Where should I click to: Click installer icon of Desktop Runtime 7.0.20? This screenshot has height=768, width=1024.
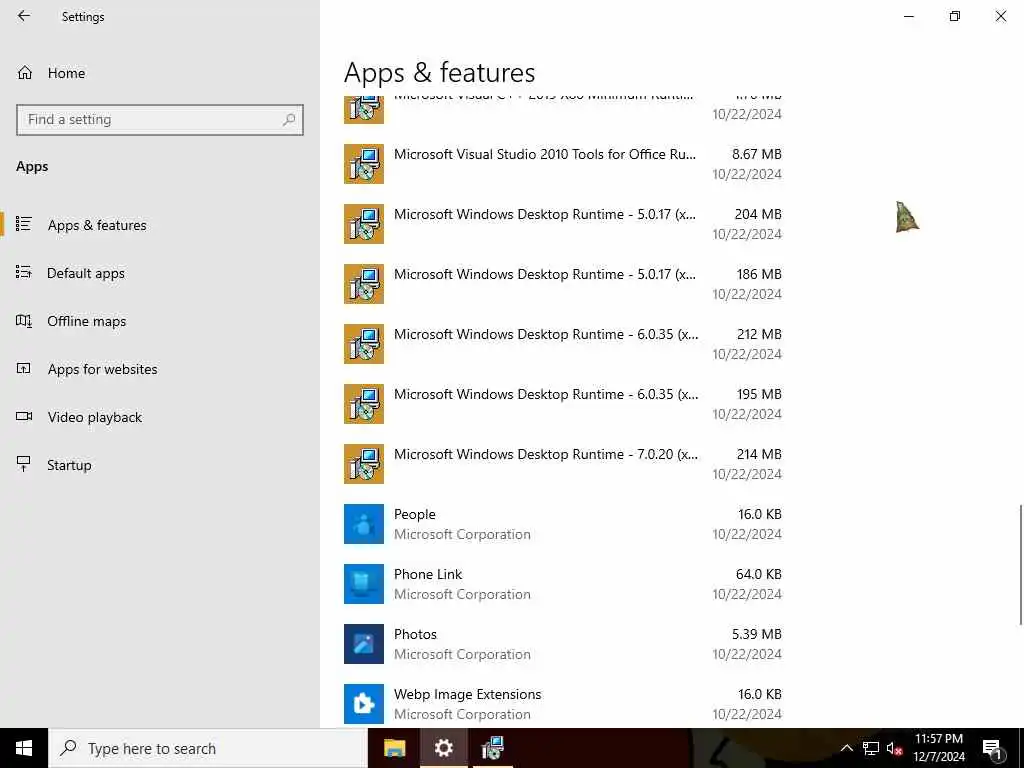[x=364, y=464]
